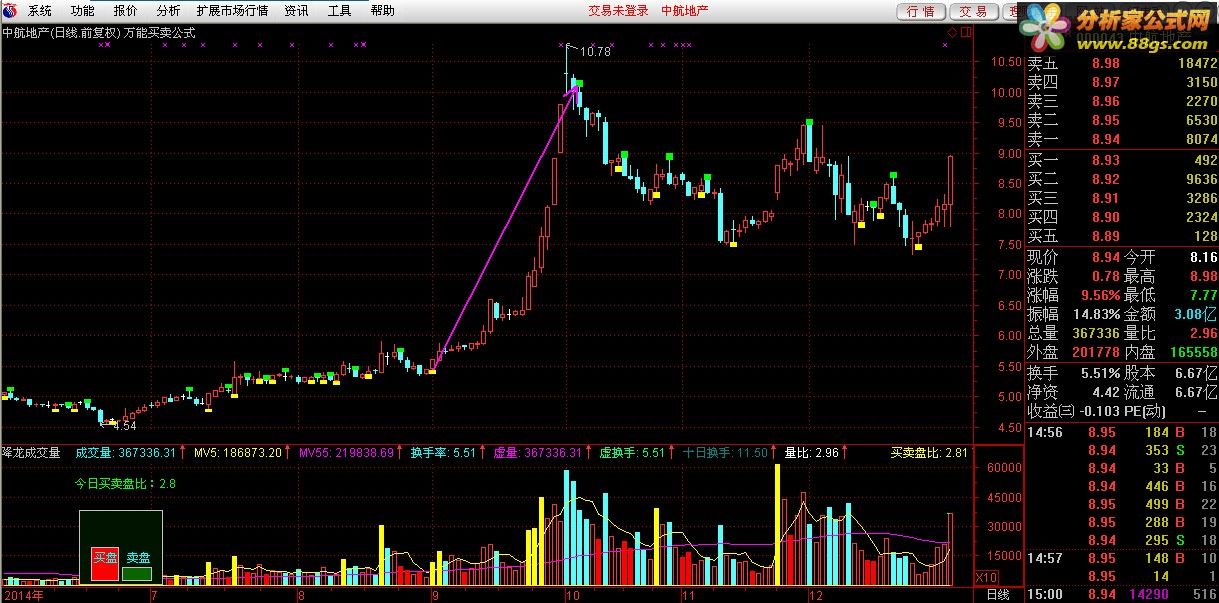Click chart title 中航地产(日线,前复权) 万能买卖公式

99,32
